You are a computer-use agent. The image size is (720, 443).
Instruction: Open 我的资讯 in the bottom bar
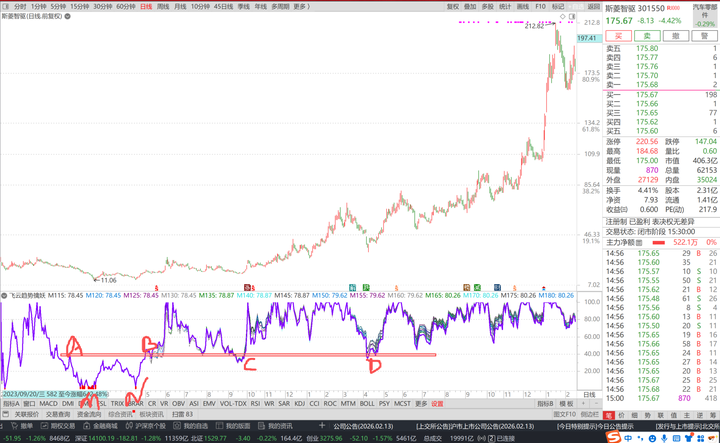point(276,426)
